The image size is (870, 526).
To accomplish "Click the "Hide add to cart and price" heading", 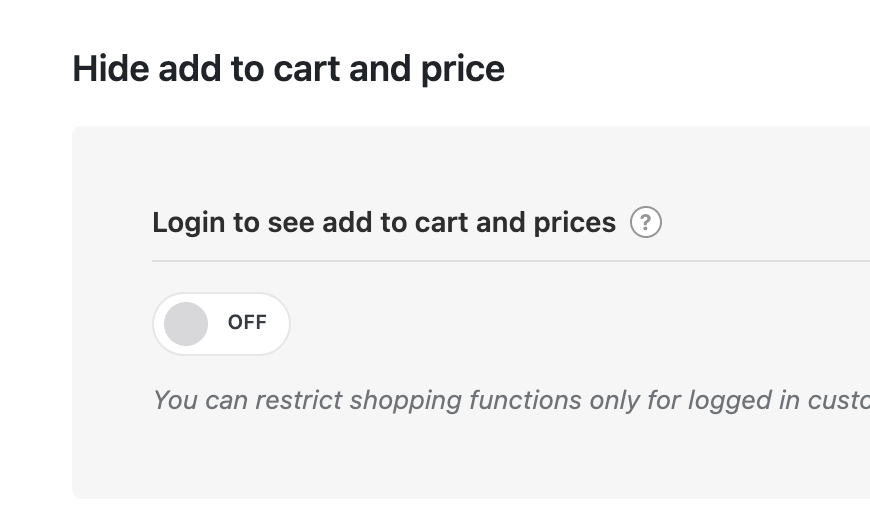I will point(288,69).
